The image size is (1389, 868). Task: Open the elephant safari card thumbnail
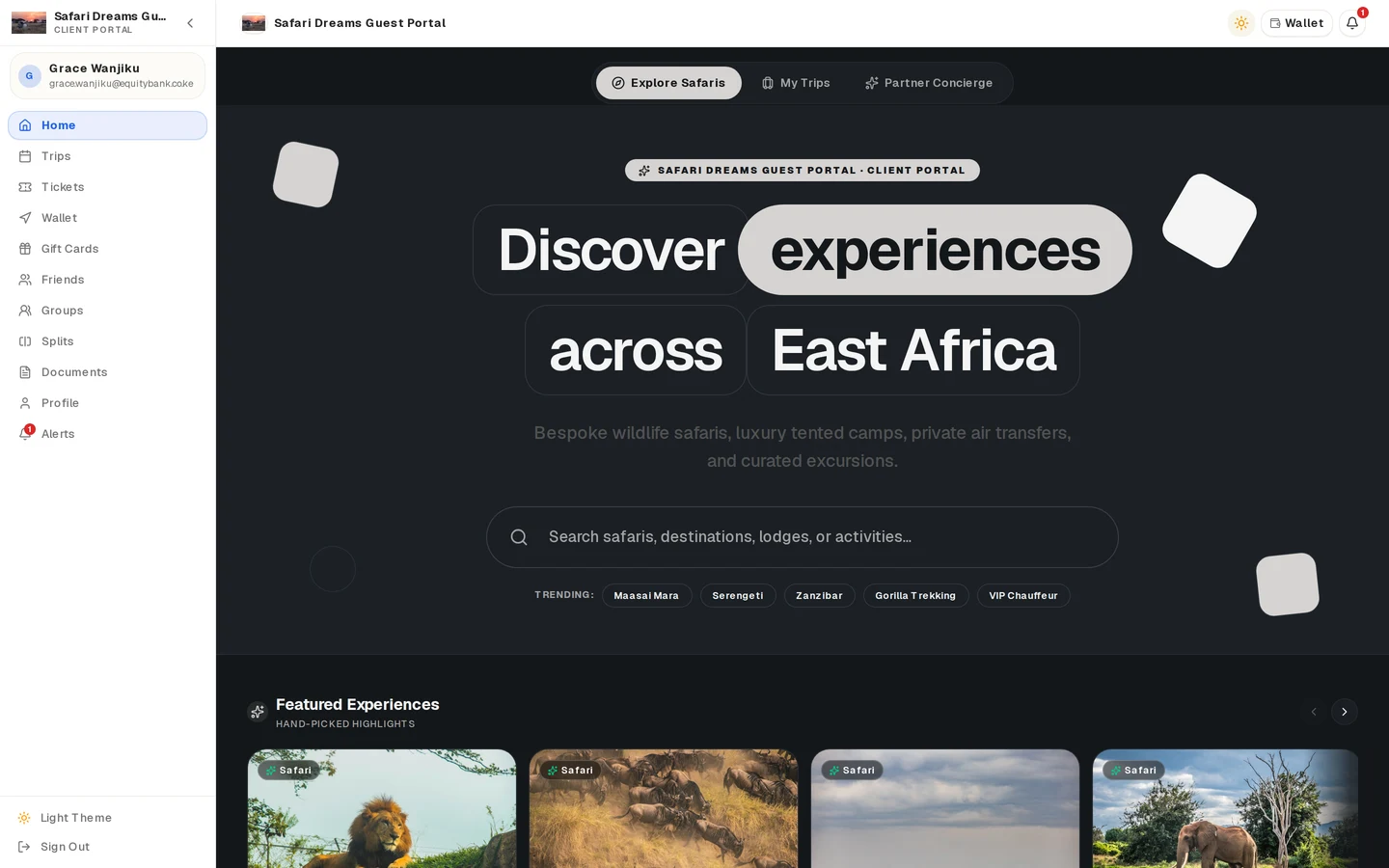1225,808
